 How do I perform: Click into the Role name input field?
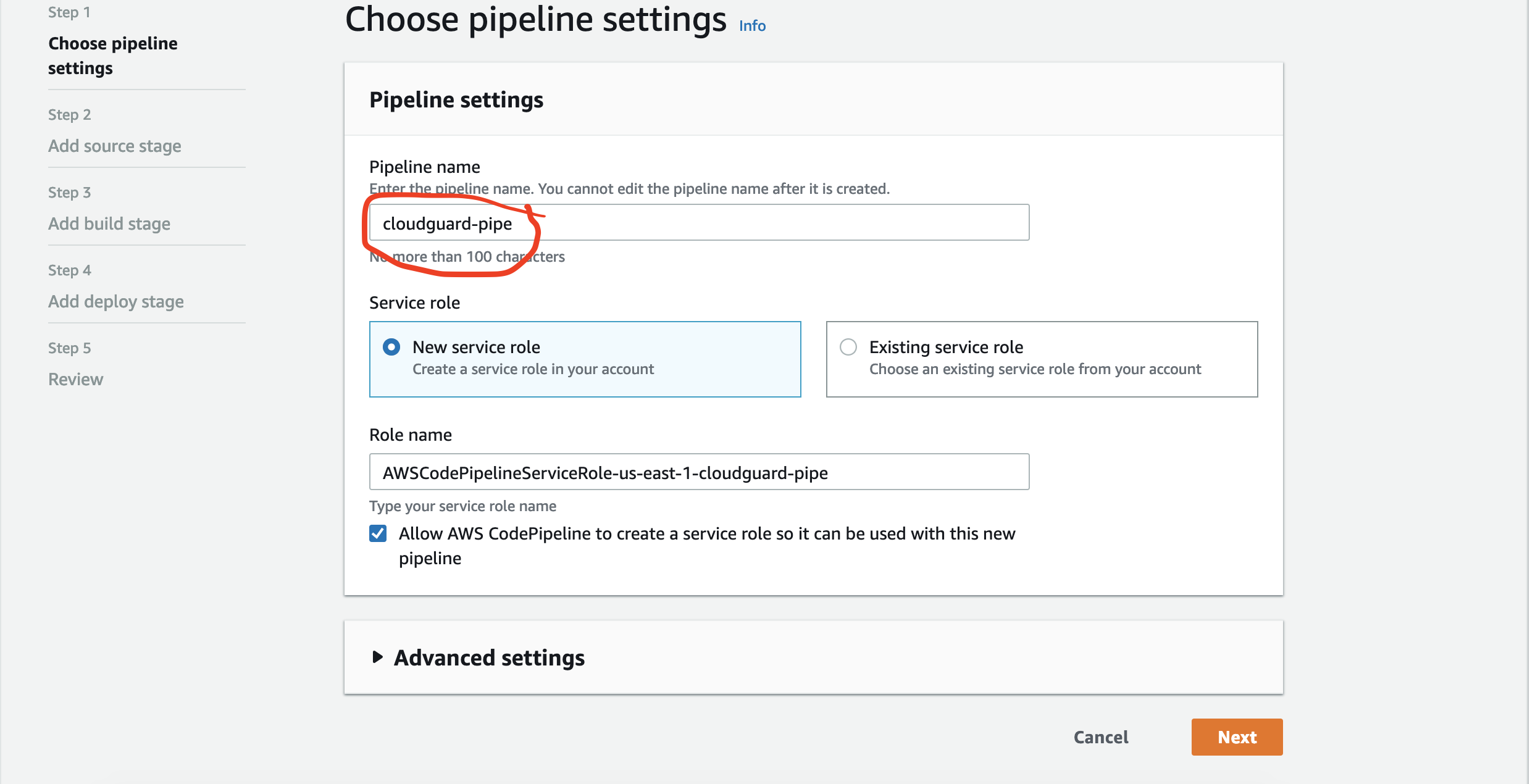699,472
